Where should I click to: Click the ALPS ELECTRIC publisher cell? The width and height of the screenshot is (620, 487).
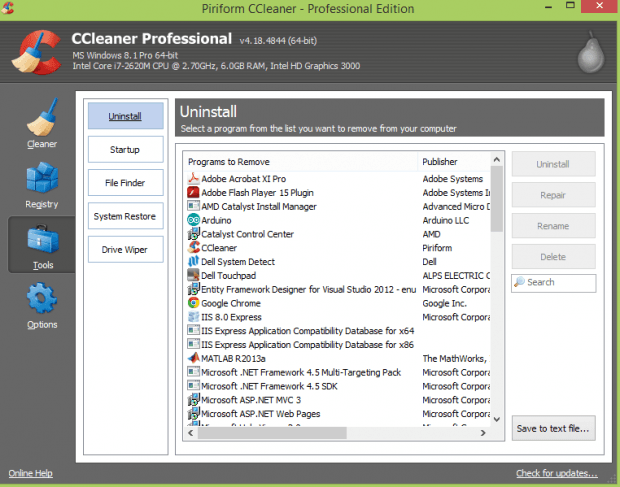click(x=456, y=276)
